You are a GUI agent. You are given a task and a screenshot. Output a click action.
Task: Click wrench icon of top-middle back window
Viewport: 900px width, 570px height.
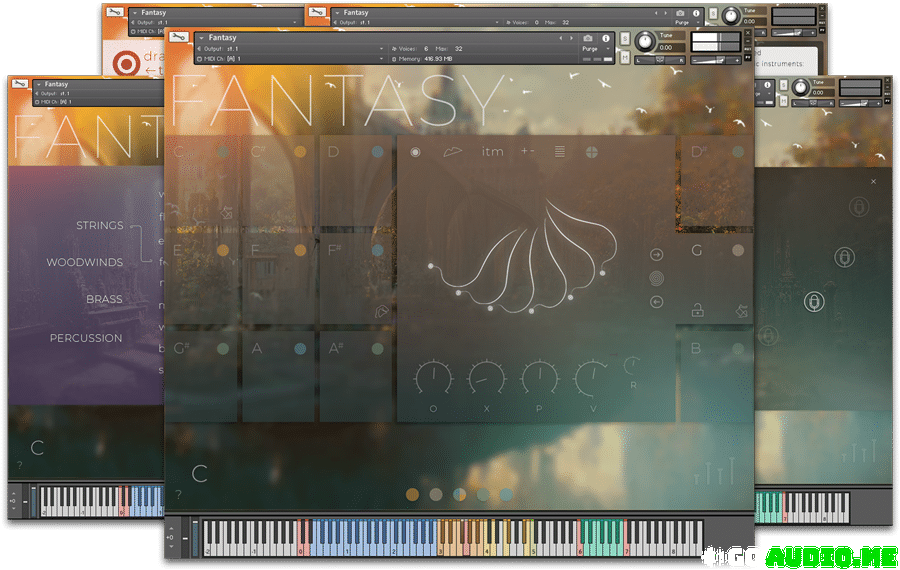[317, 11]
